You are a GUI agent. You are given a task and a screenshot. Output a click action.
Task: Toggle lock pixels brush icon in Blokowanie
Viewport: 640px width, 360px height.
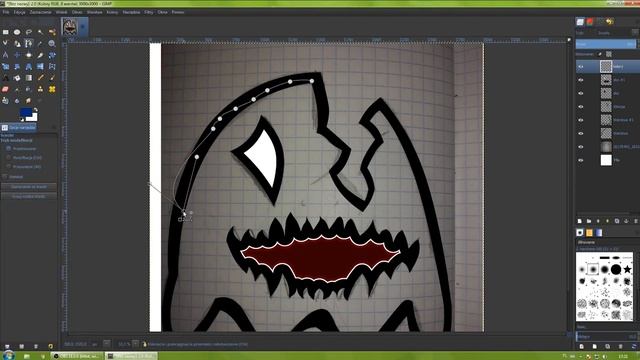pyautogui.click(x=600, y=54)
